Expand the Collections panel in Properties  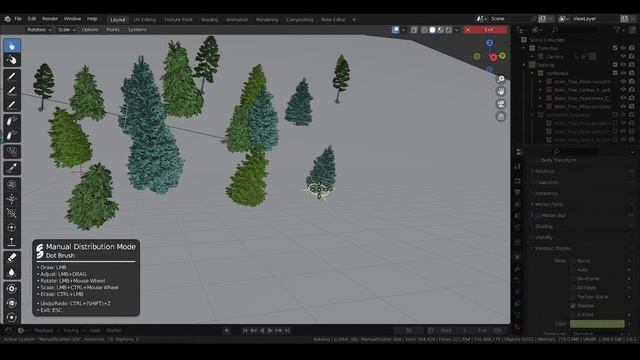(x=546, y=182)
